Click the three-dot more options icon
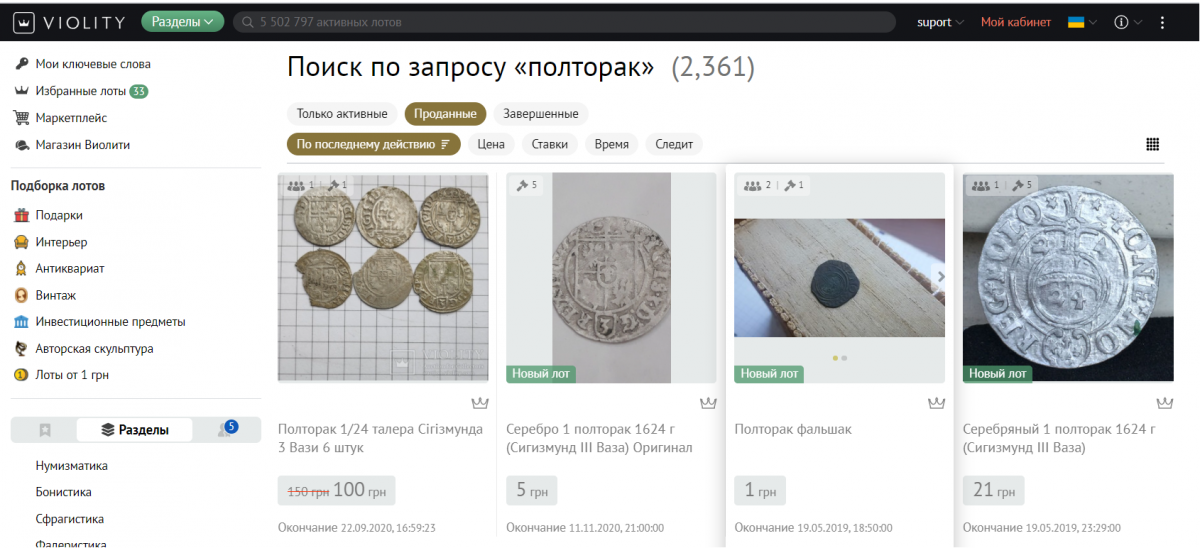The image size is (1200, 548). 1162,22
